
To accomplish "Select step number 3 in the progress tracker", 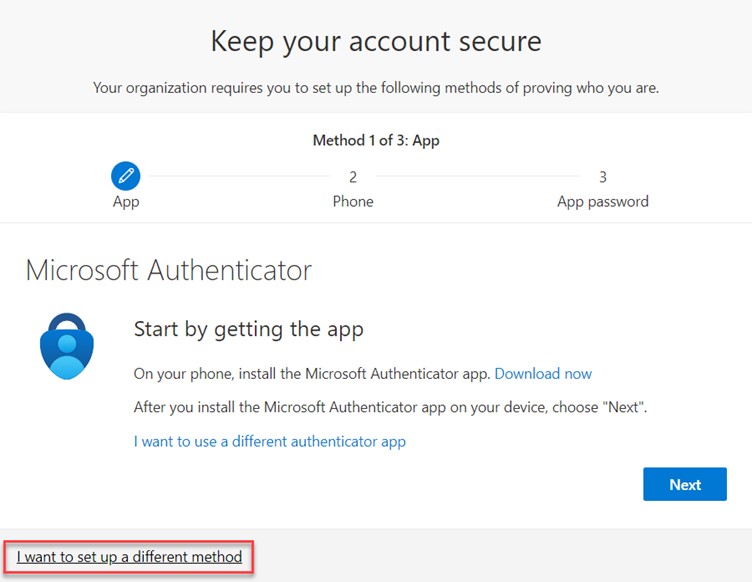I will [x=603, y=177].
